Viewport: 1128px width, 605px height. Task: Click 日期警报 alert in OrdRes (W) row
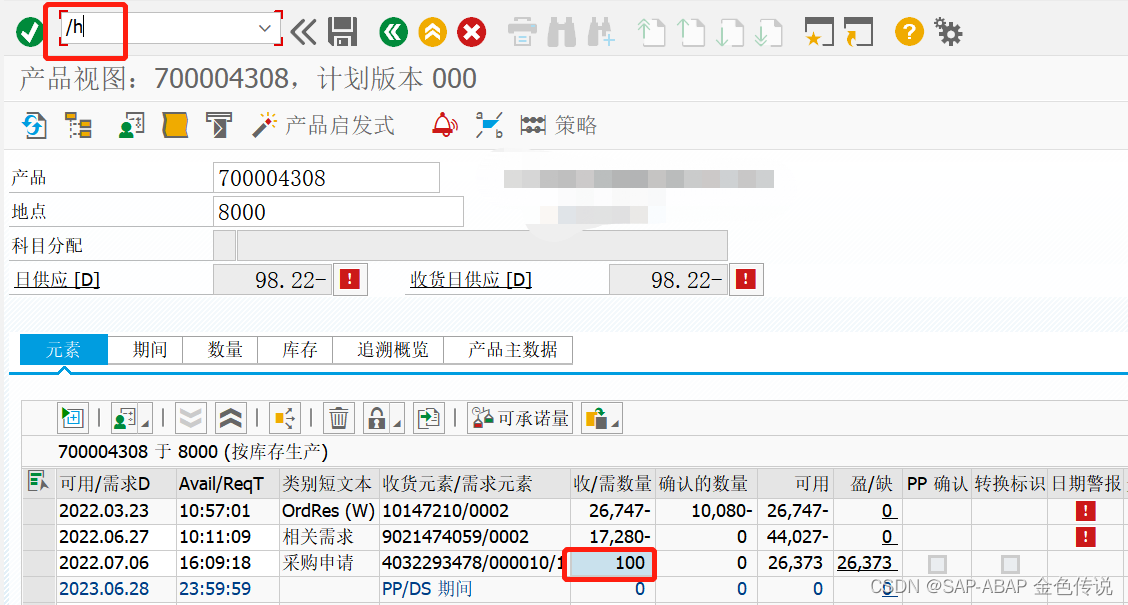pyautogui.click(x=1085, y=511)
